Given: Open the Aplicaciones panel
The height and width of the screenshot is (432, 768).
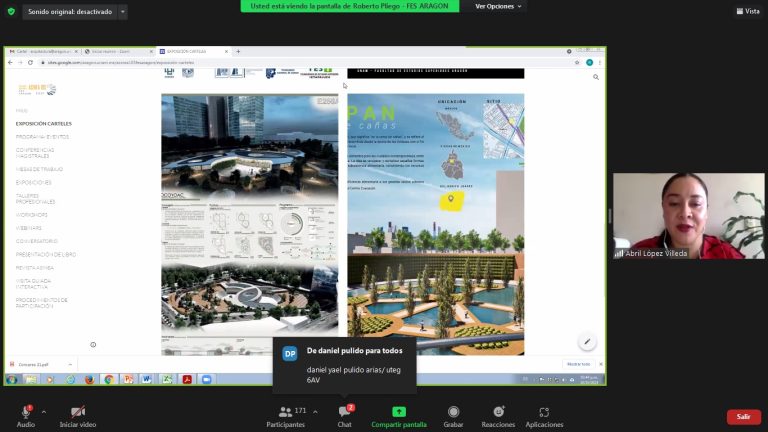Looking at the screenshot, I should [544, 412].
